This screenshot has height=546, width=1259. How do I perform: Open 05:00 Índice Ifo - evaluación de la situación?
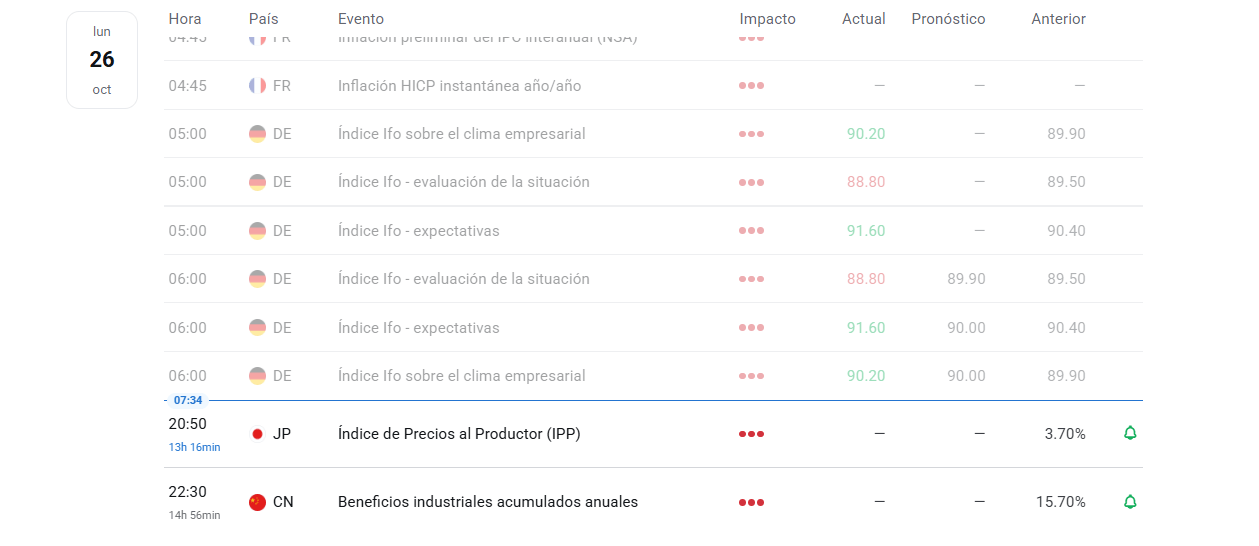tap(464, 182)
